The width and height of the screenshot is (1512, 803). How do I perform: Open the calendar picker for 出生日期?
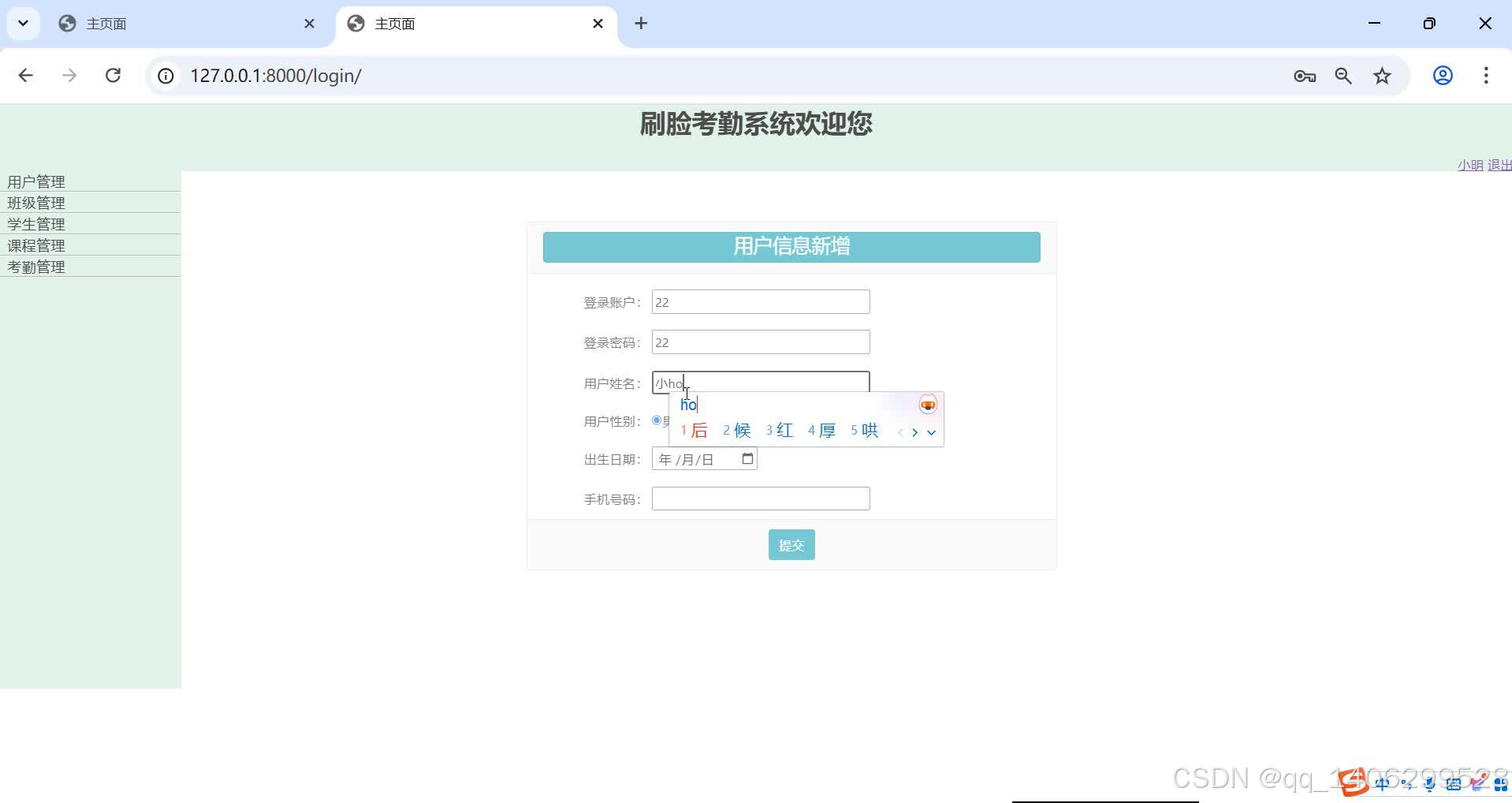(x=747, y=458)
